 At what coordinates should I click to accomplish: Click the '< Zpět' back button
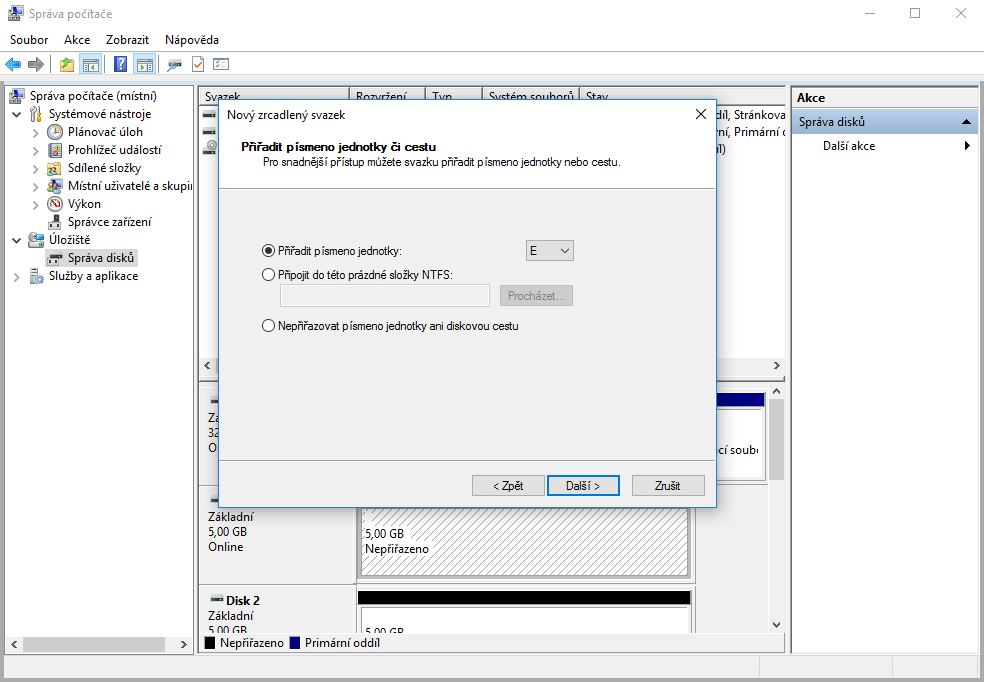508,485
